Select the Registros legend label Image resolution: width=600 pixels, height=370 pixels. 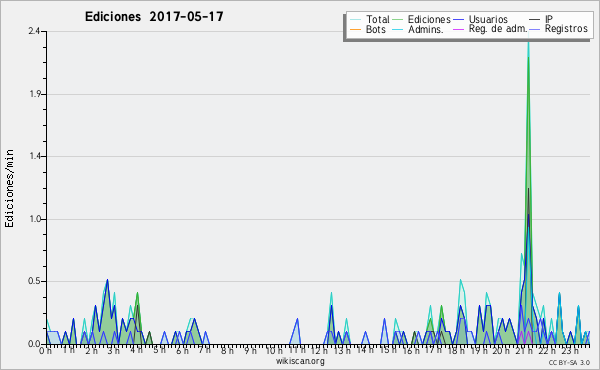566,29
